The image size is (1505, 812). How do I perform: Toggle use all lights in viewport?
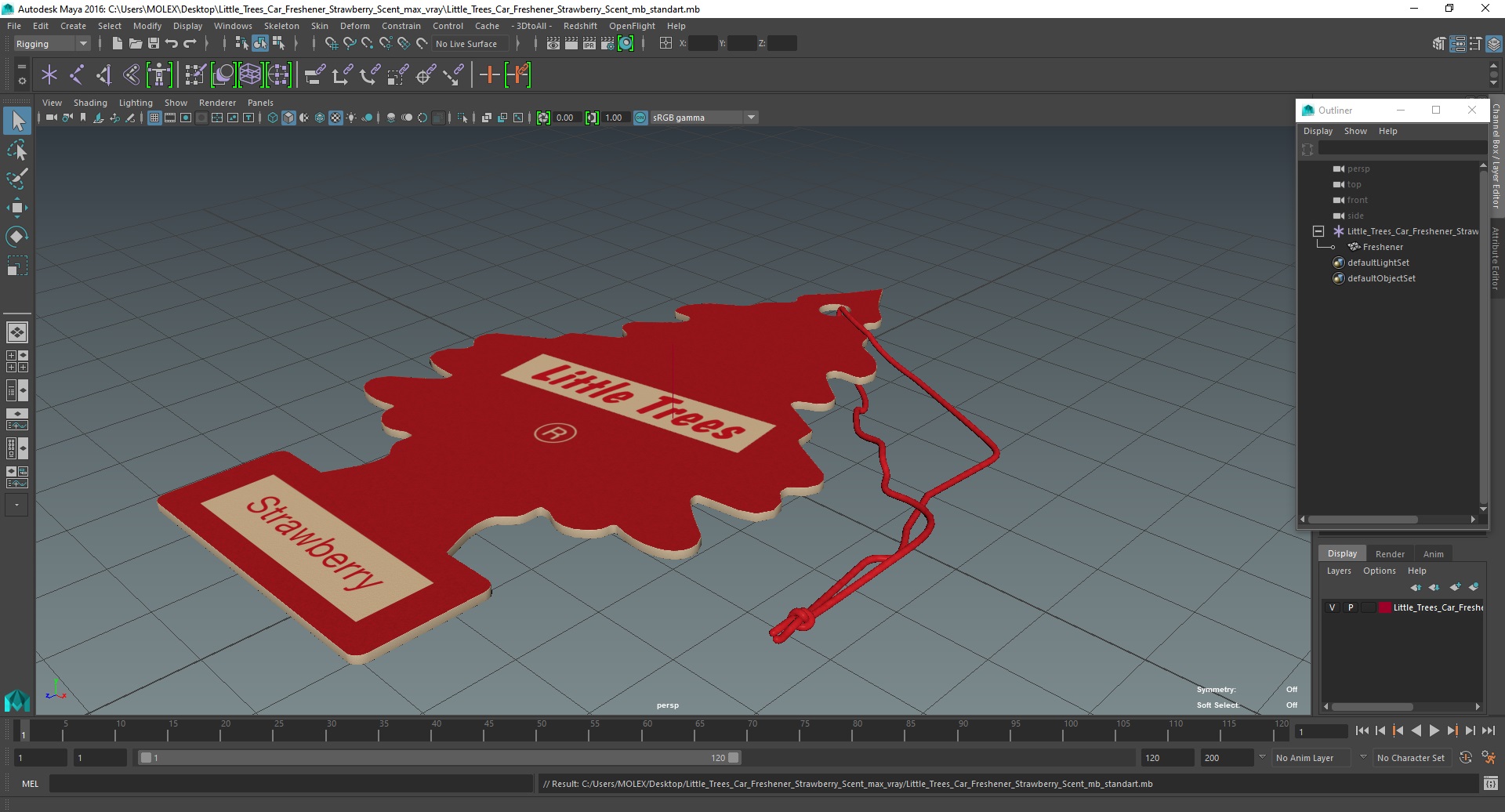351,118
